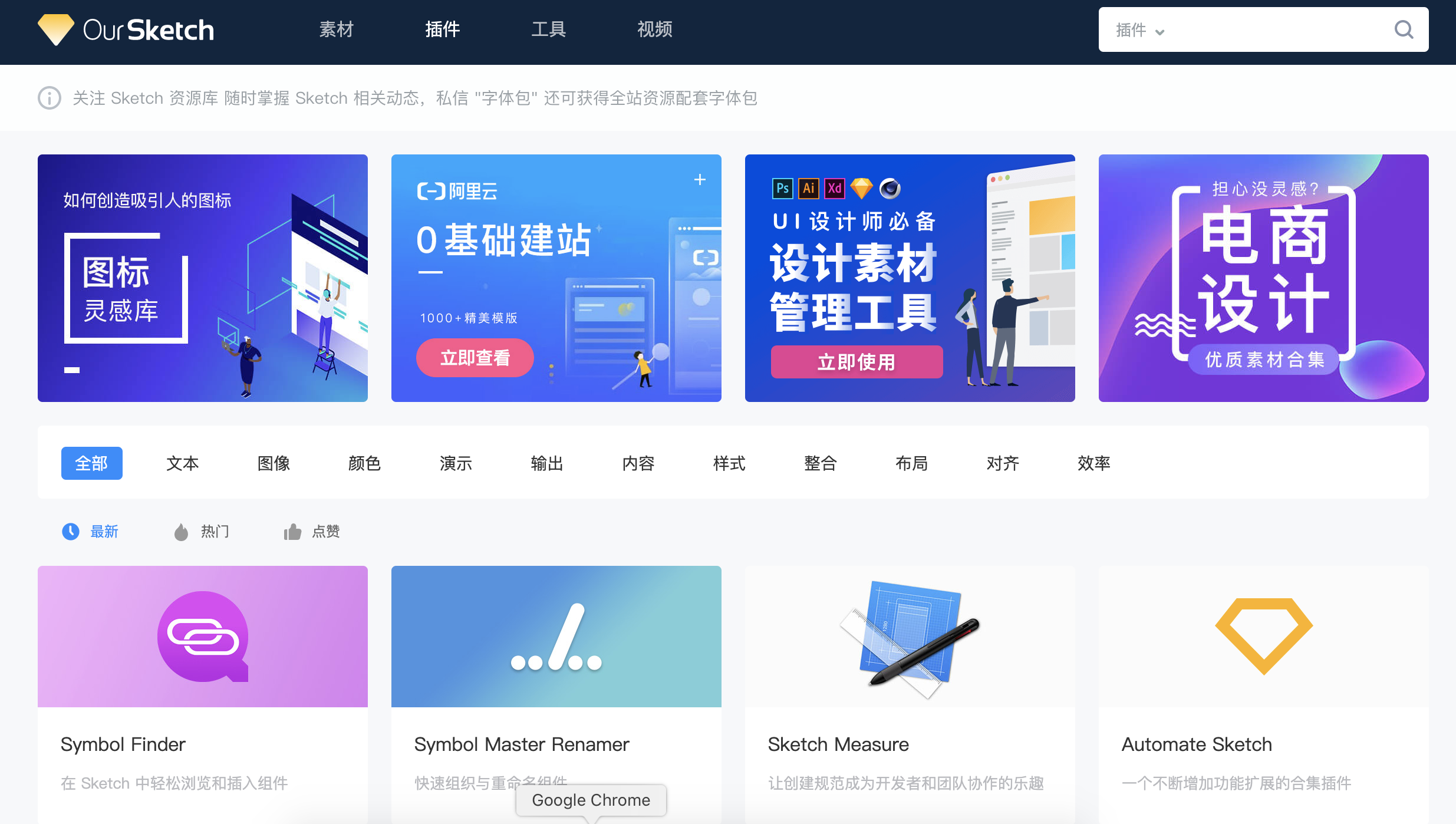Click the search magnifier icon

(1404, 29)
